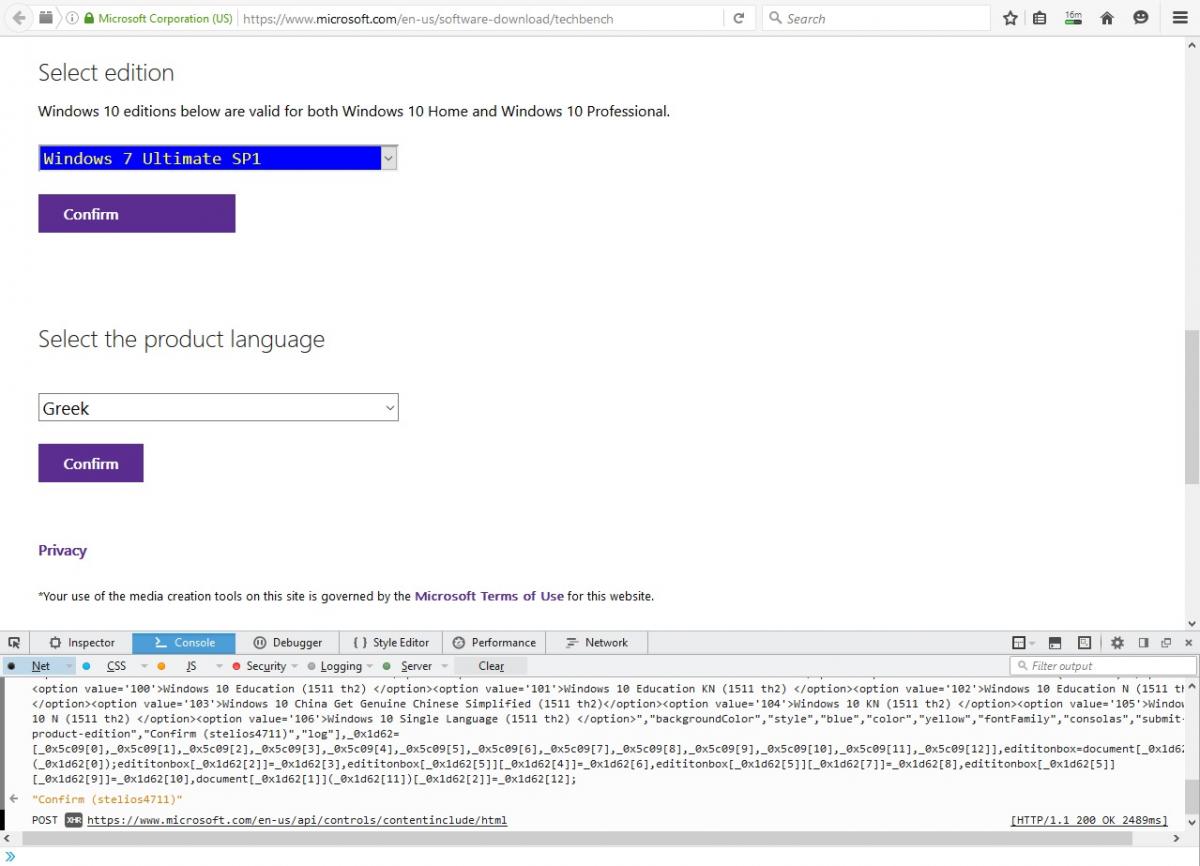The width and height of the screenshot is (1200, 866).
Task: Switch to the Console tab
Action: coord(184,643)
